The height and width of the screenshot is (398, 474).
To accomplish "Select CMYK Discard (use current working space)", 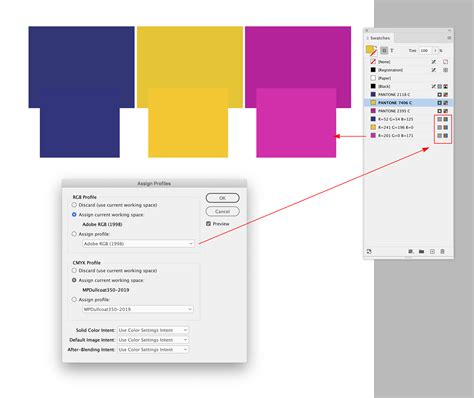I will pos(74,270).
